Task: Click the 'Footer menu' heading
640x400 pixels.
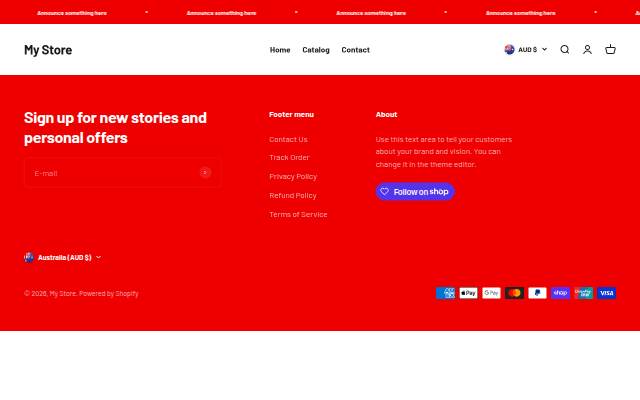Action: point(291,115)
